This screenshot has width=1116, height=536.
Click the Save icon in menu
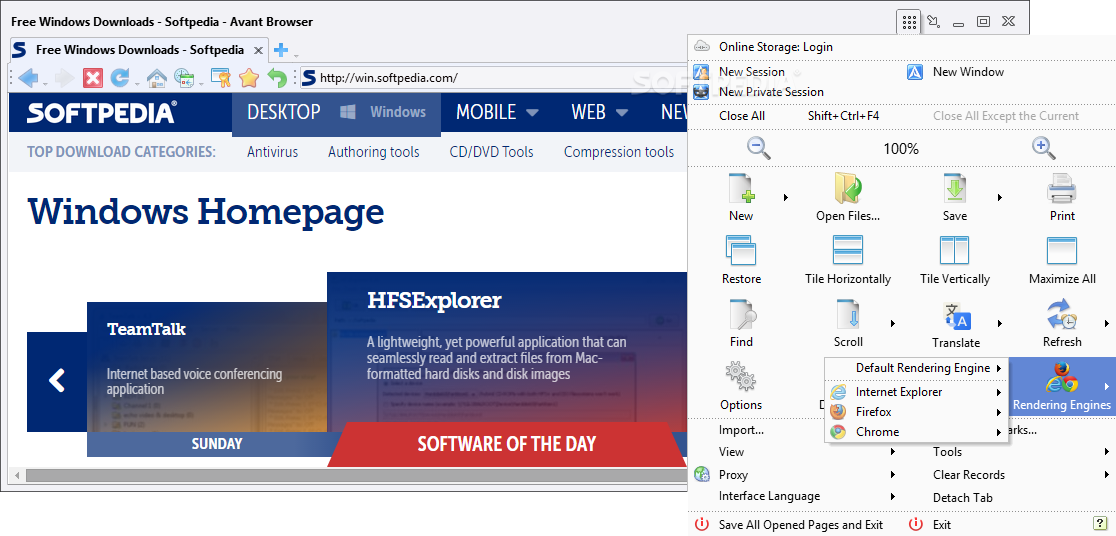coord(954,189)
